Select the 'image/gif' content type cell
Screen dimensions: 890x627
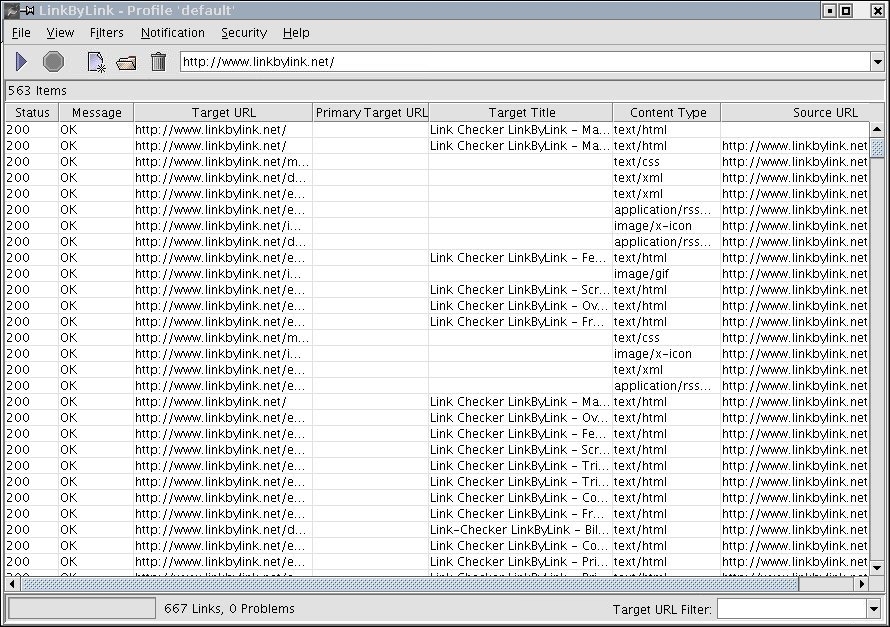coord(666,273)
